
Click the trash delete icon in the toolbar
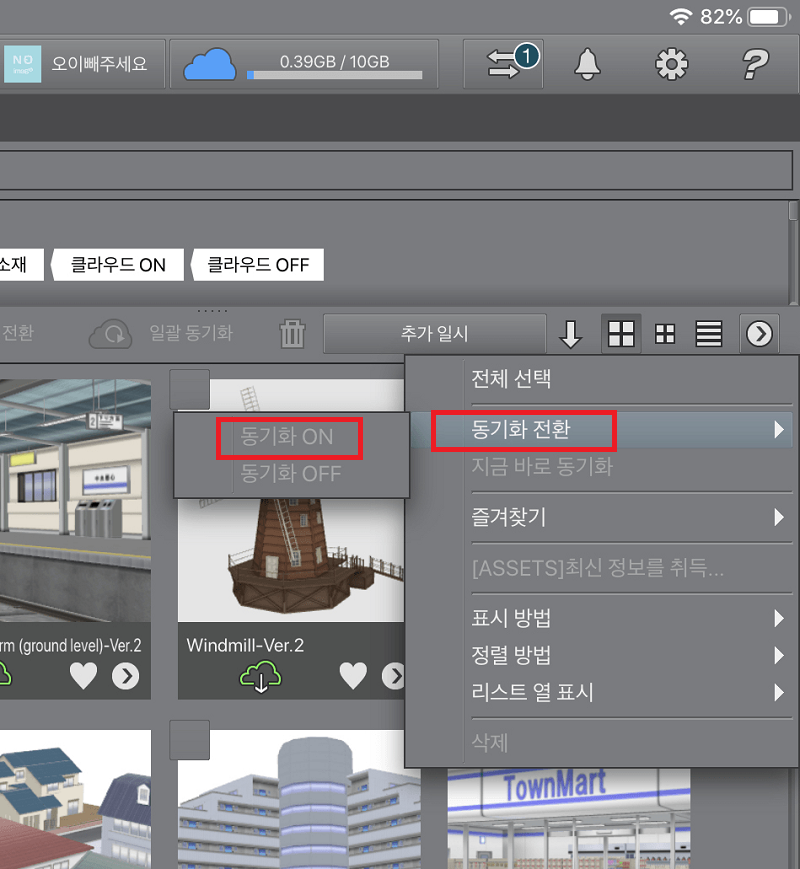(291, 334)
